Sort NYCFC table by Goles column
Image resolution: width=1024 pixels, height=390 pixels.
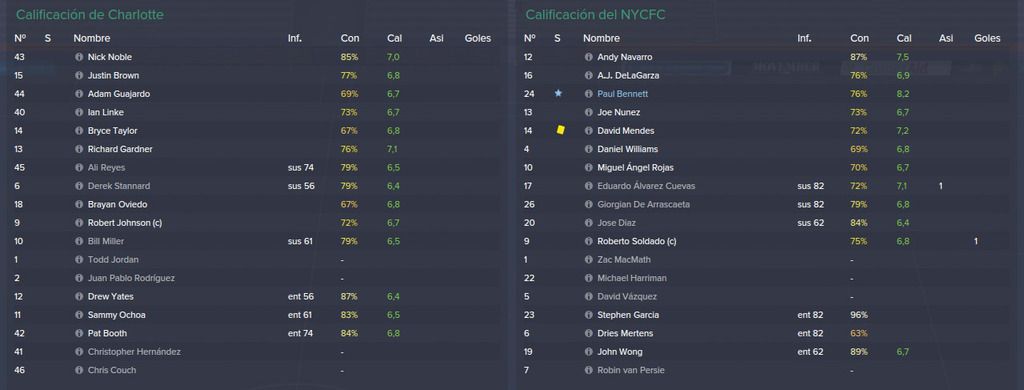coord(987,39)
